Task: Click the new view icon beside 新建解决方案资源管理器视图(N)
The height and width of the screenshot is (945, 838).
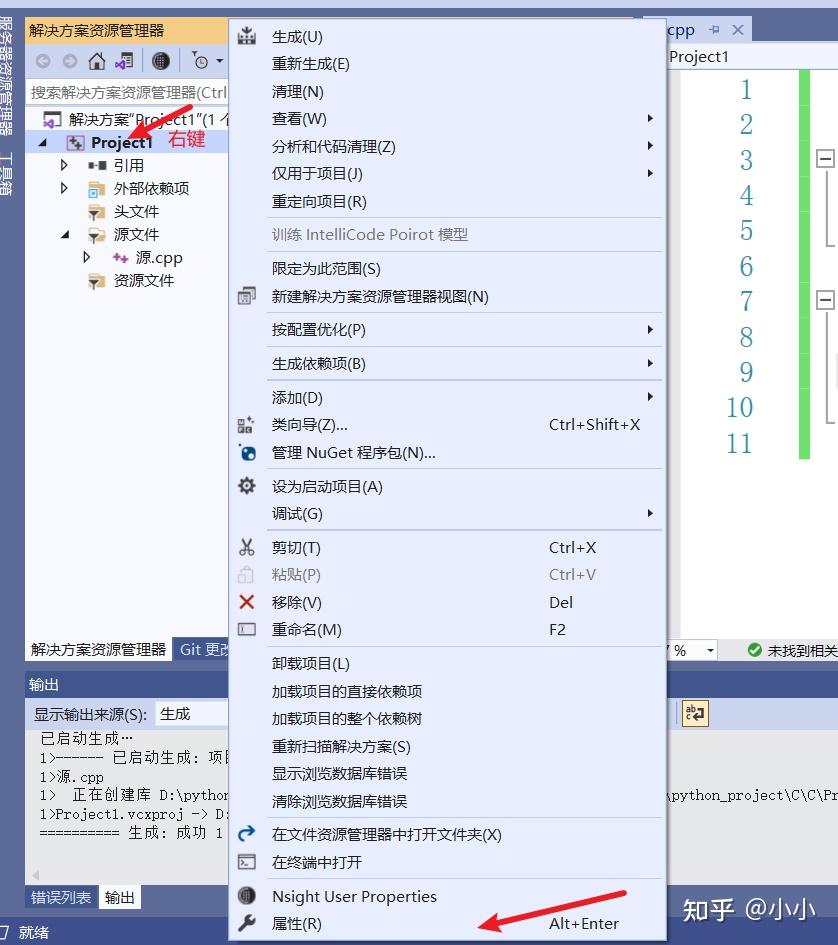Action: pyautogui.click(x=247, y=296)
